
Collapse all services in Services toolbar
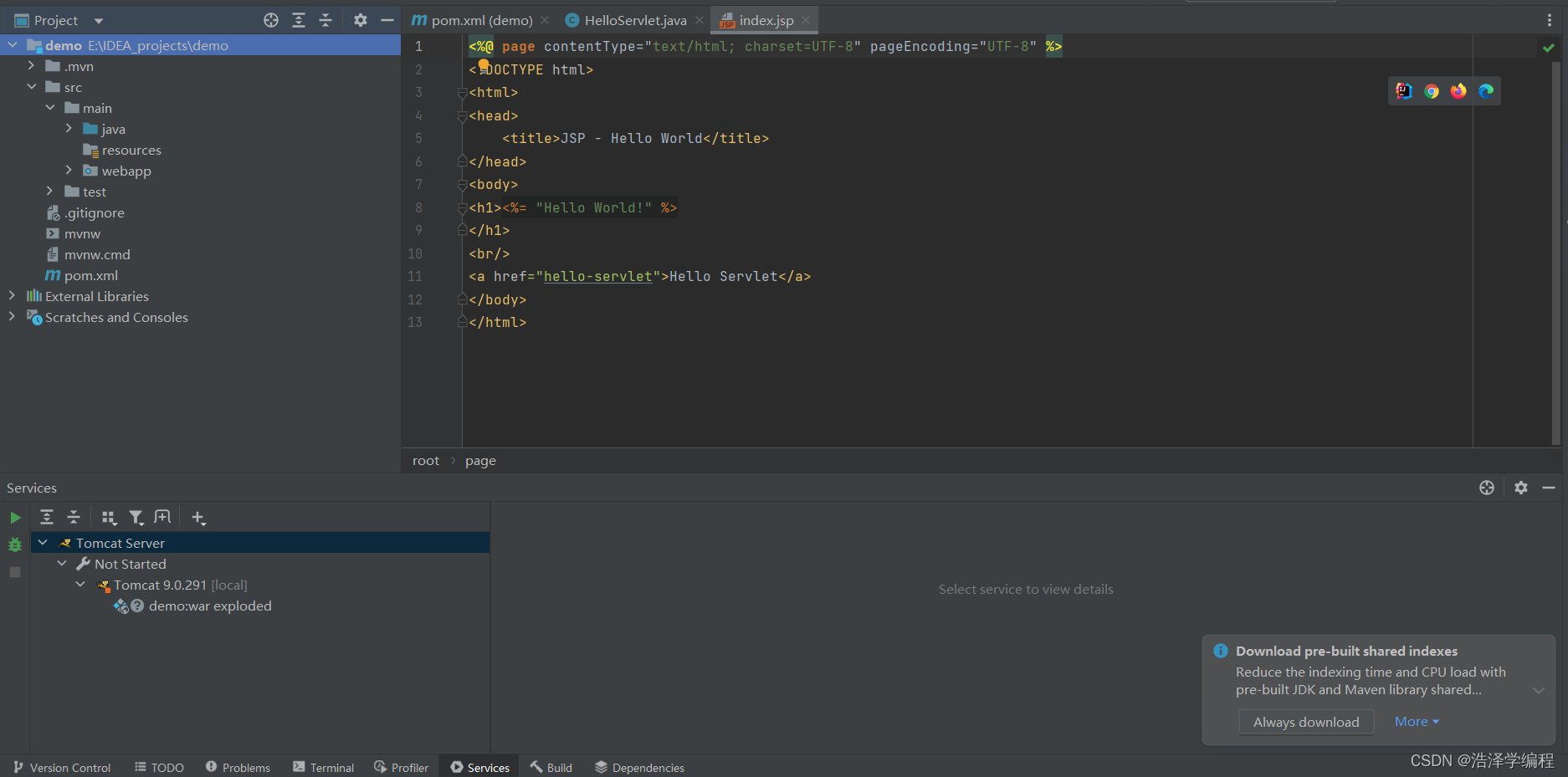[x=74, y=518]
